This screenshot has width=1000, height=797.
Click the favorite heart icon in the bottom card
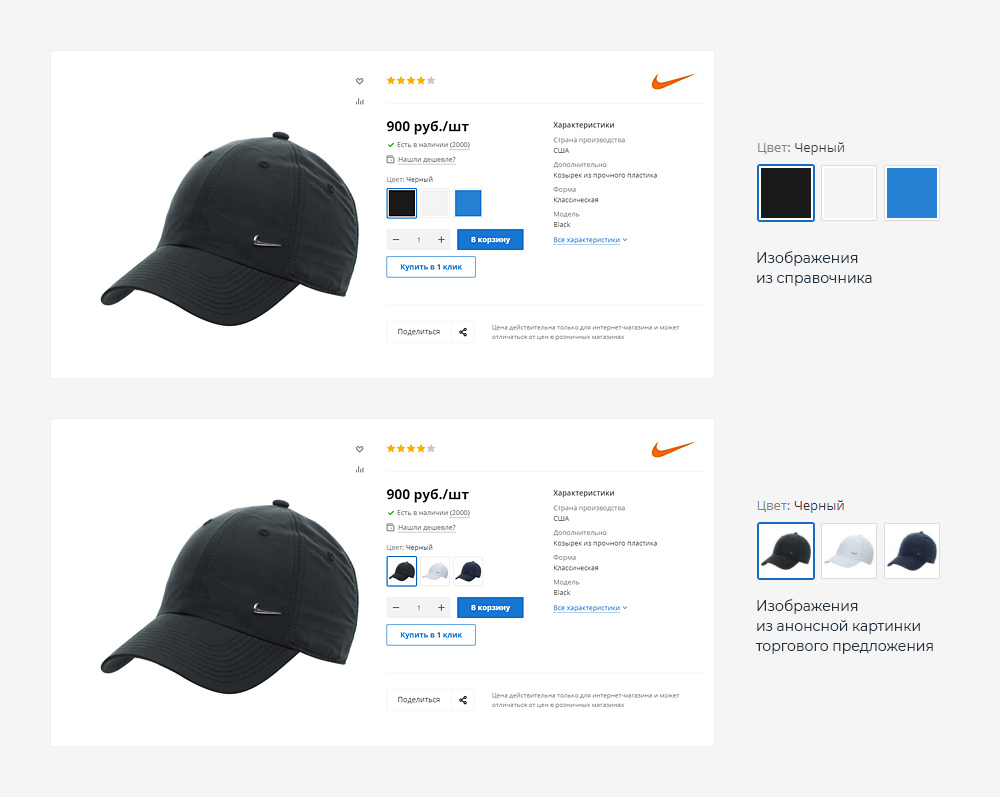[360, 449]
